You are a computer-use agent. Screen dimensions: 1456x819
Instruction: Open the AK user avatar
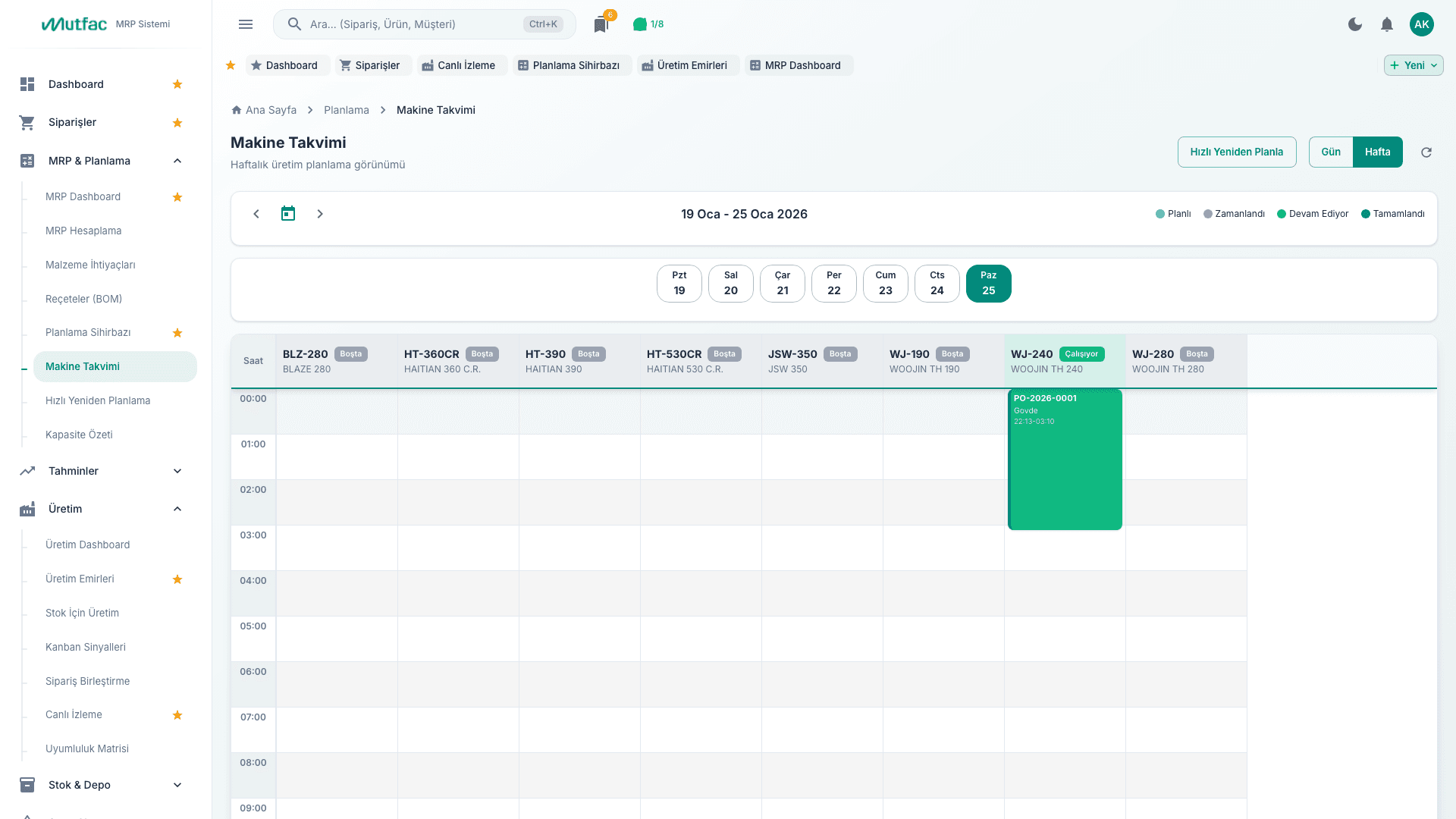1422,24
